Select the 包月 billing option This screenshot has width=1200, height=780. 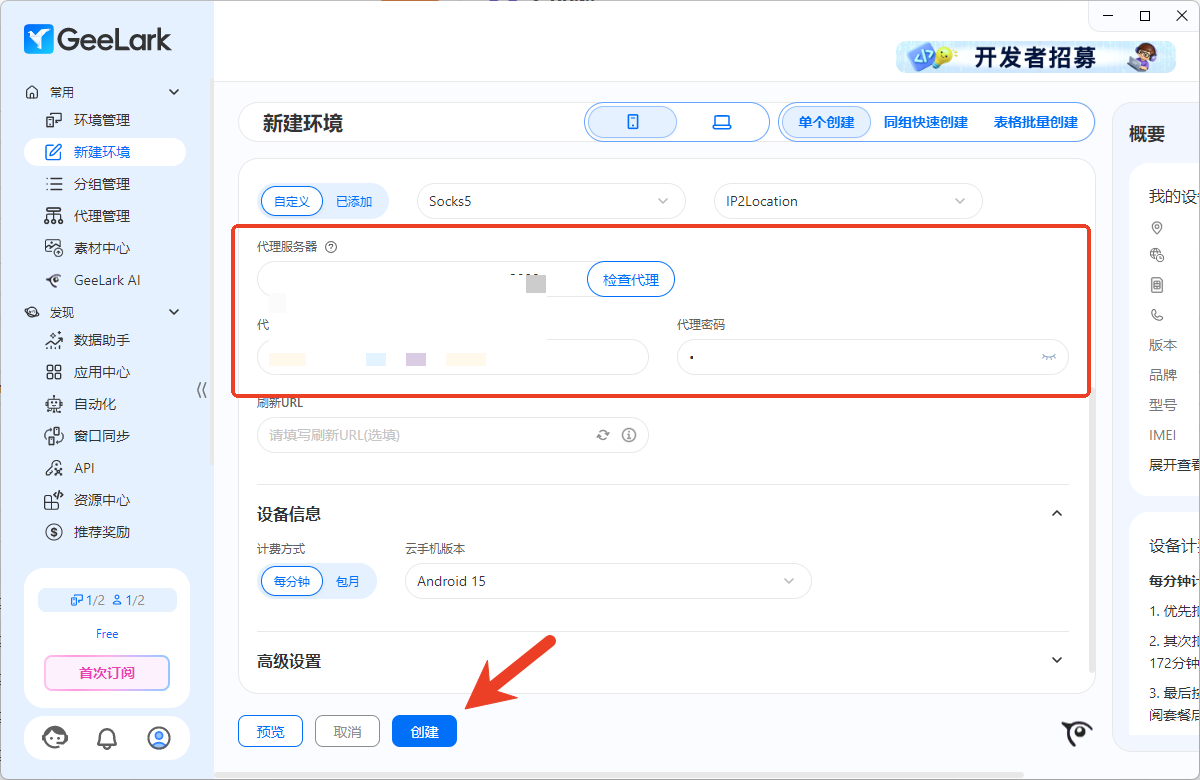click(x=348, y=581)
